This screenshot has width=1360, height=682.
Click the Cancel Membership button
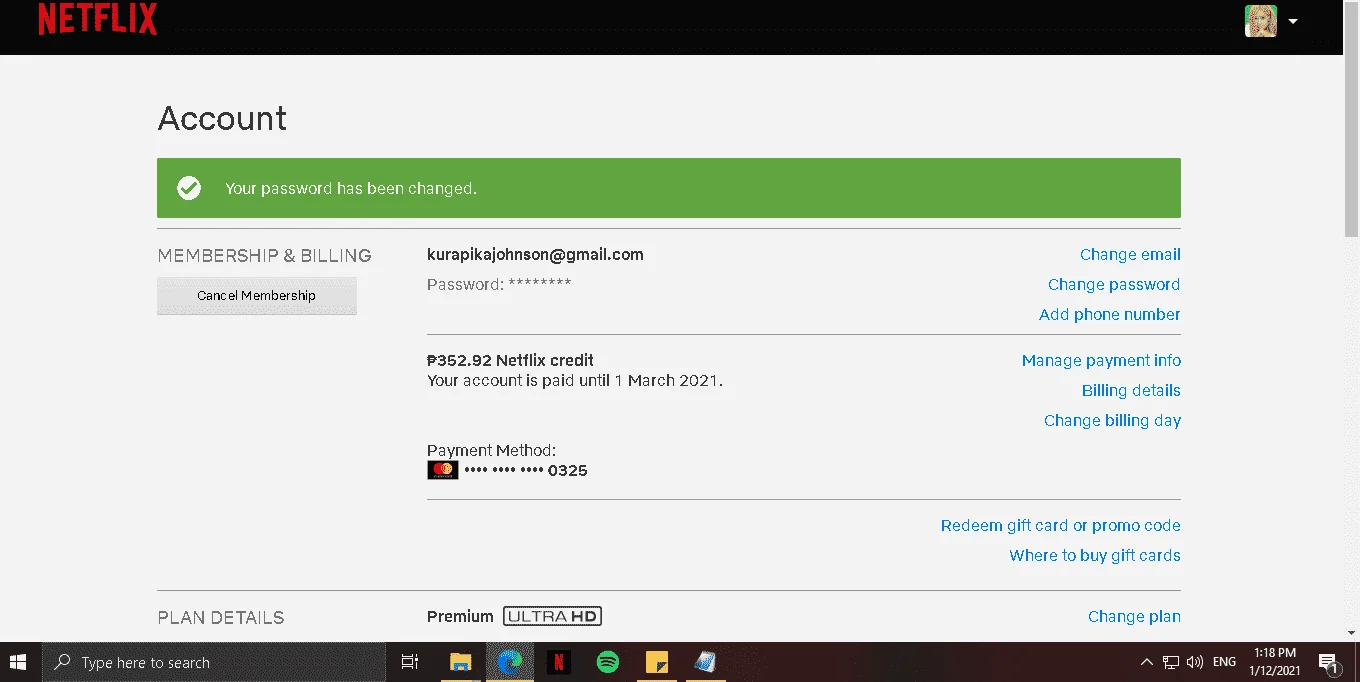257,296
